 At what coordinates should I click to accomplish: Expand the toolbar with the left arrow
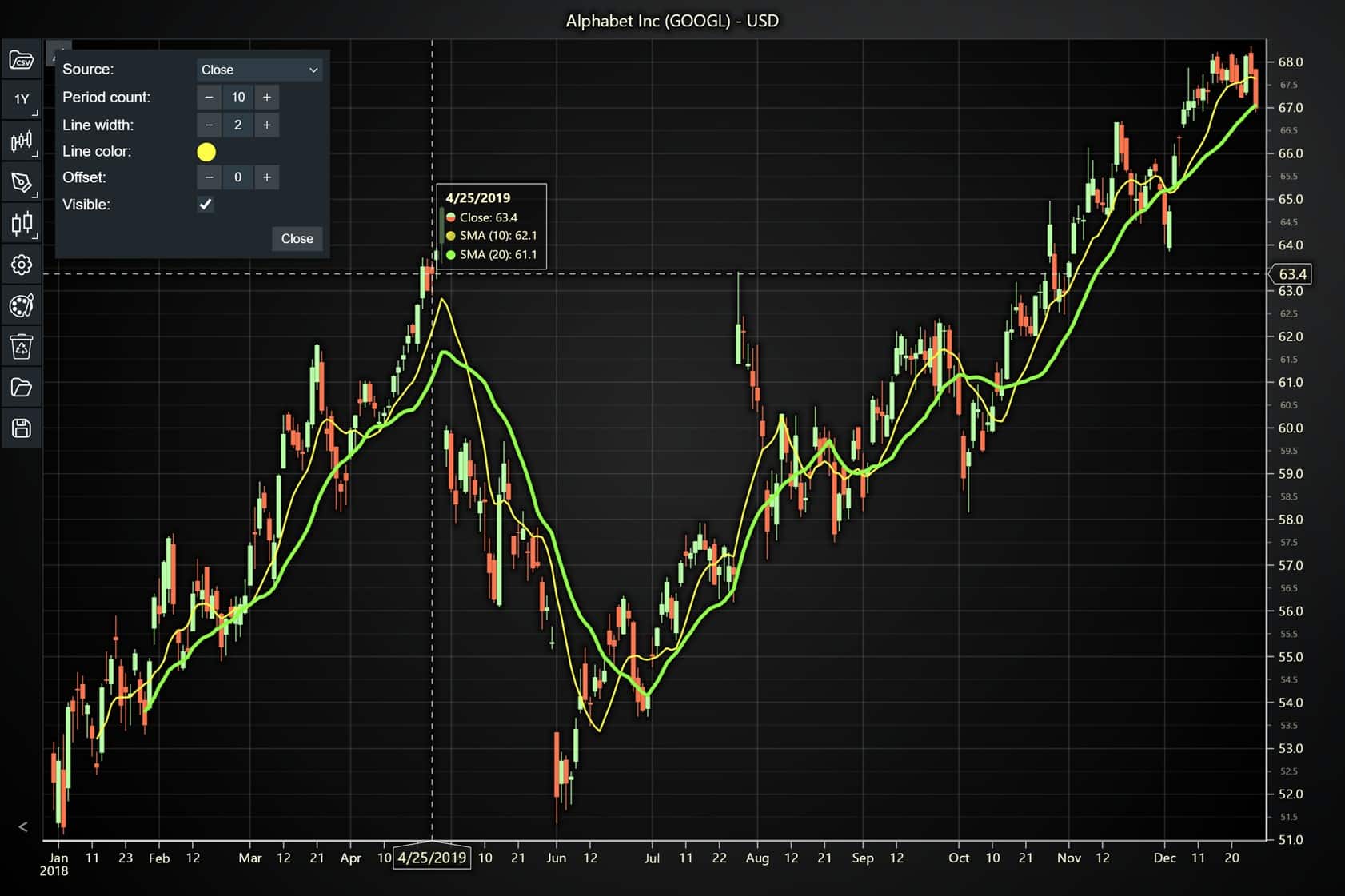[x=22, y=827]
